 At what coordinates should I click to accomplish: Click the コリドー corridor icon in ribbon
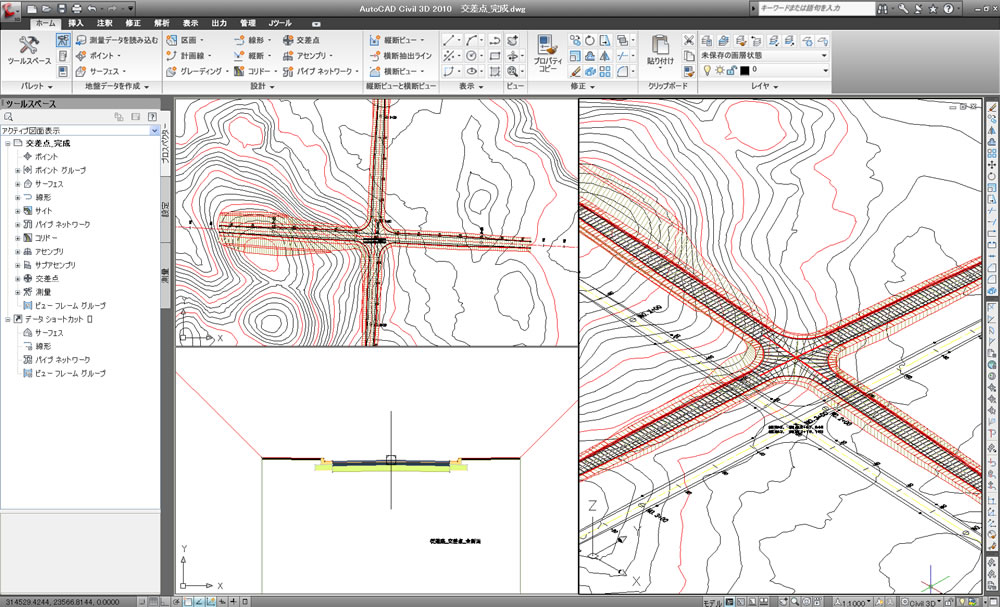point(239,71)
